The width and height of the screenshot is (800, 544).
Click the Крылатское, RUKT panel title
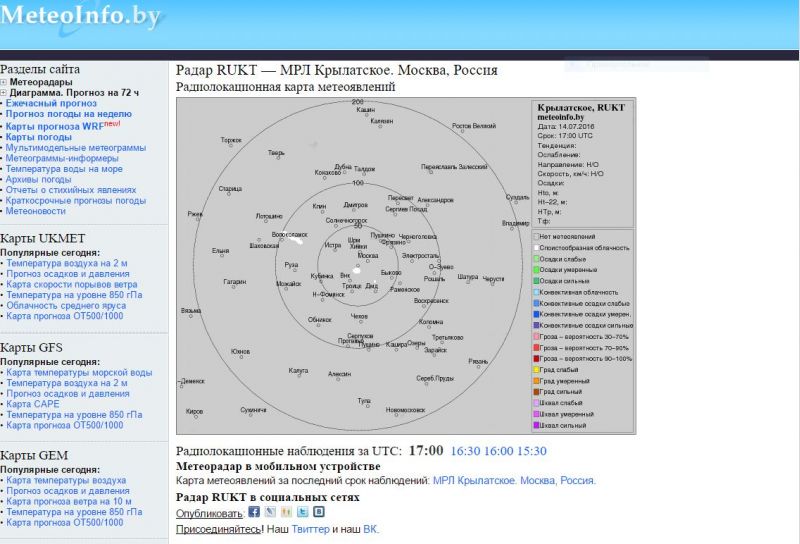[x=581, y=108]
